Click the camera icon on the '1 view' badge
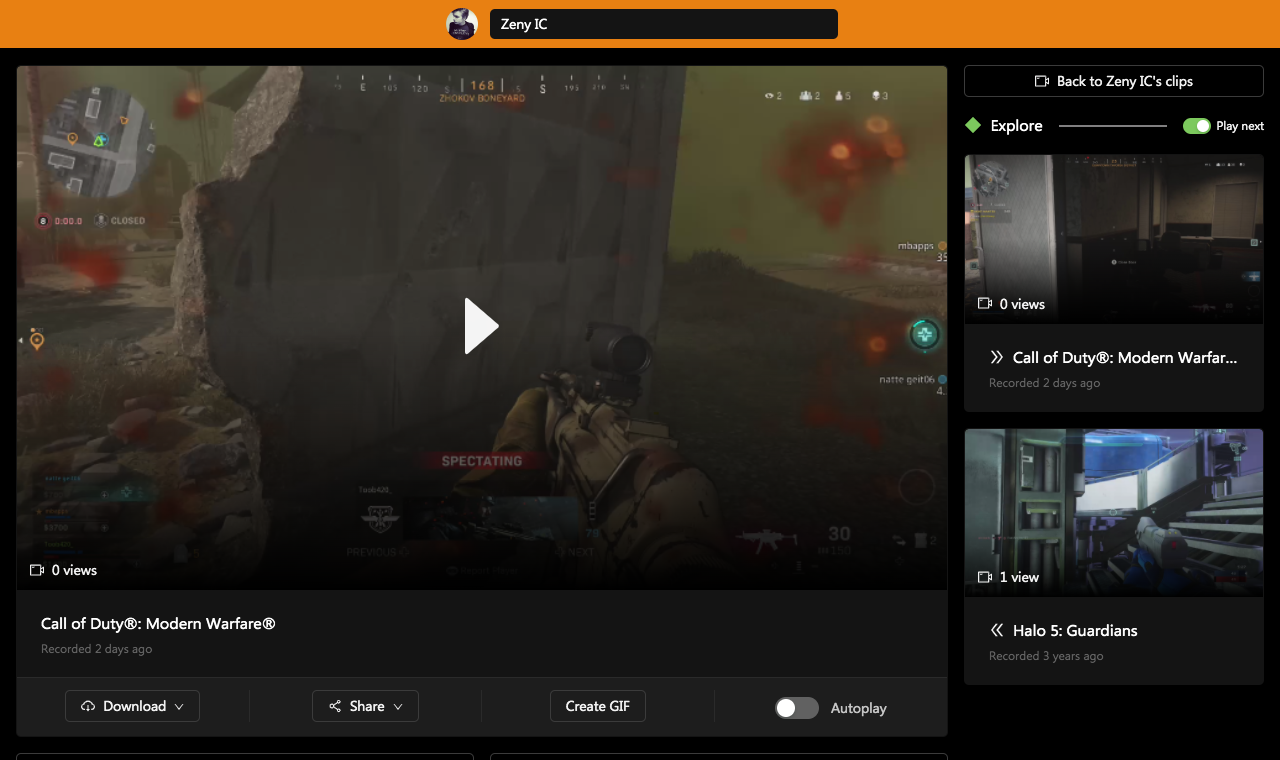Viewport: 1280px width, 760px height. (984, 577)
